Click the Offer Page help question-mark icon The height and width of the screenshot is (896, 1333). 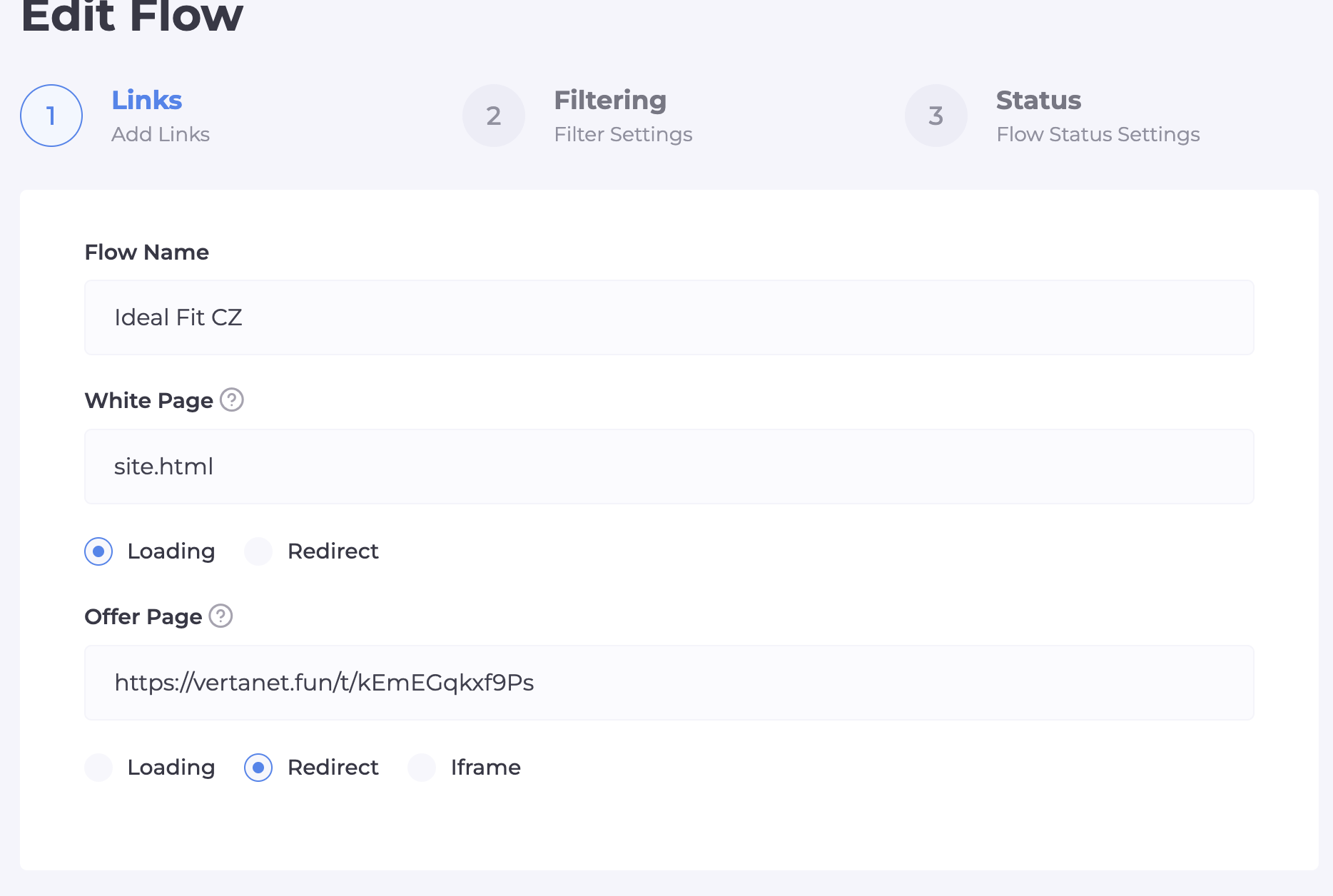221,616
